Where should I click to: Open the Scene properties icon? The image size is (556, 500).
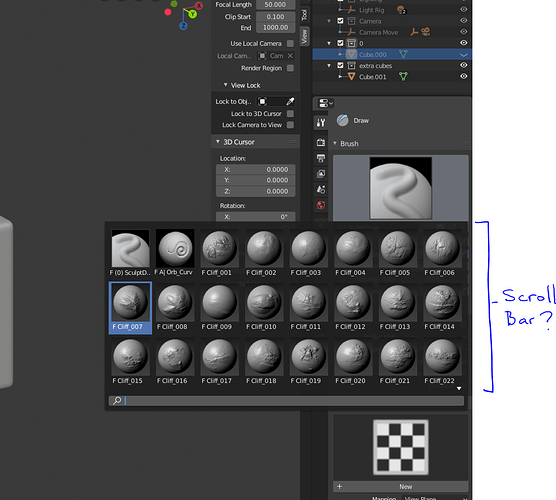click(x=321, y=189)
